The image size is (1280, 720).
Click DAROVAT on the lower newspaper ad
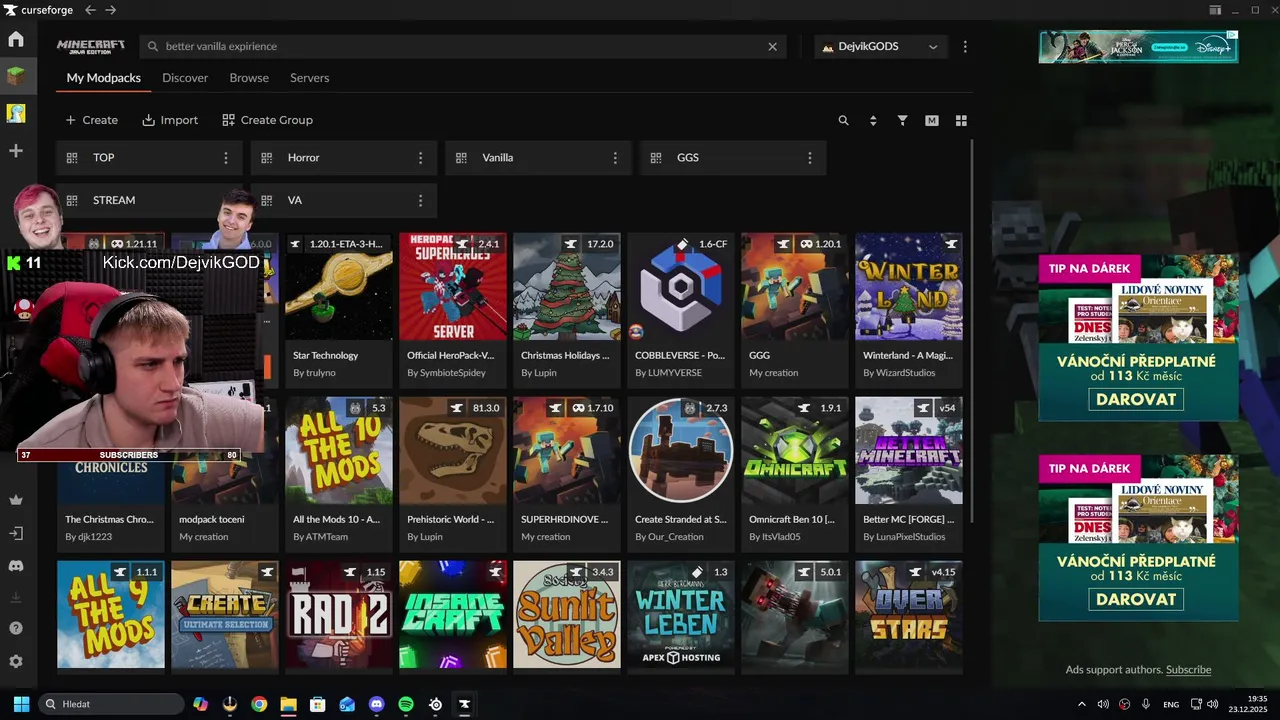1136,599
